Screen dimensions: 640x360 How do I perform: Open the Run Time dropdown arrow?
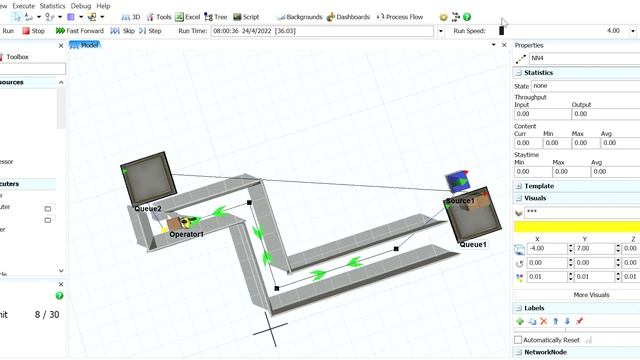coord(440,31)
